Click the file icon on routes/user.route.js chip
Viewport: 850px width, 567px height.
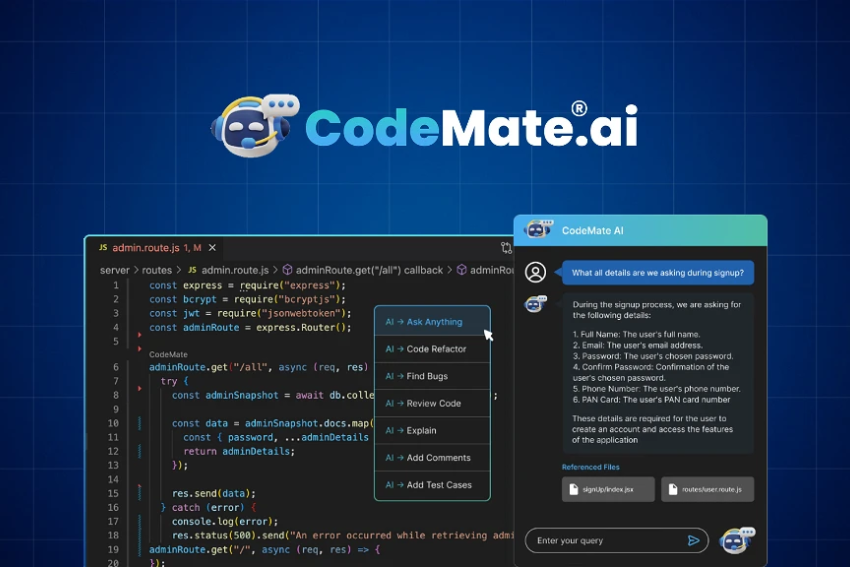(x=673, y=489)
